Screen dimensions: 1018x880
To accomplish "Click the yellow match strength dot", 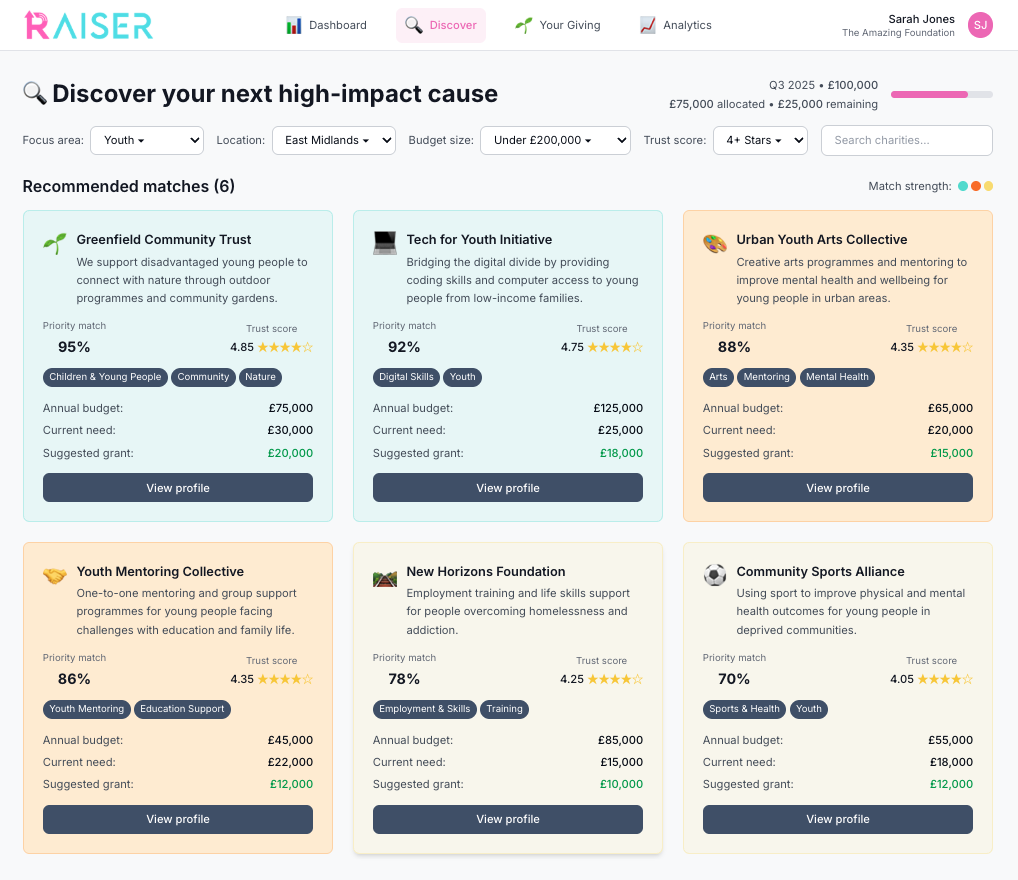I will coord(988,186).
